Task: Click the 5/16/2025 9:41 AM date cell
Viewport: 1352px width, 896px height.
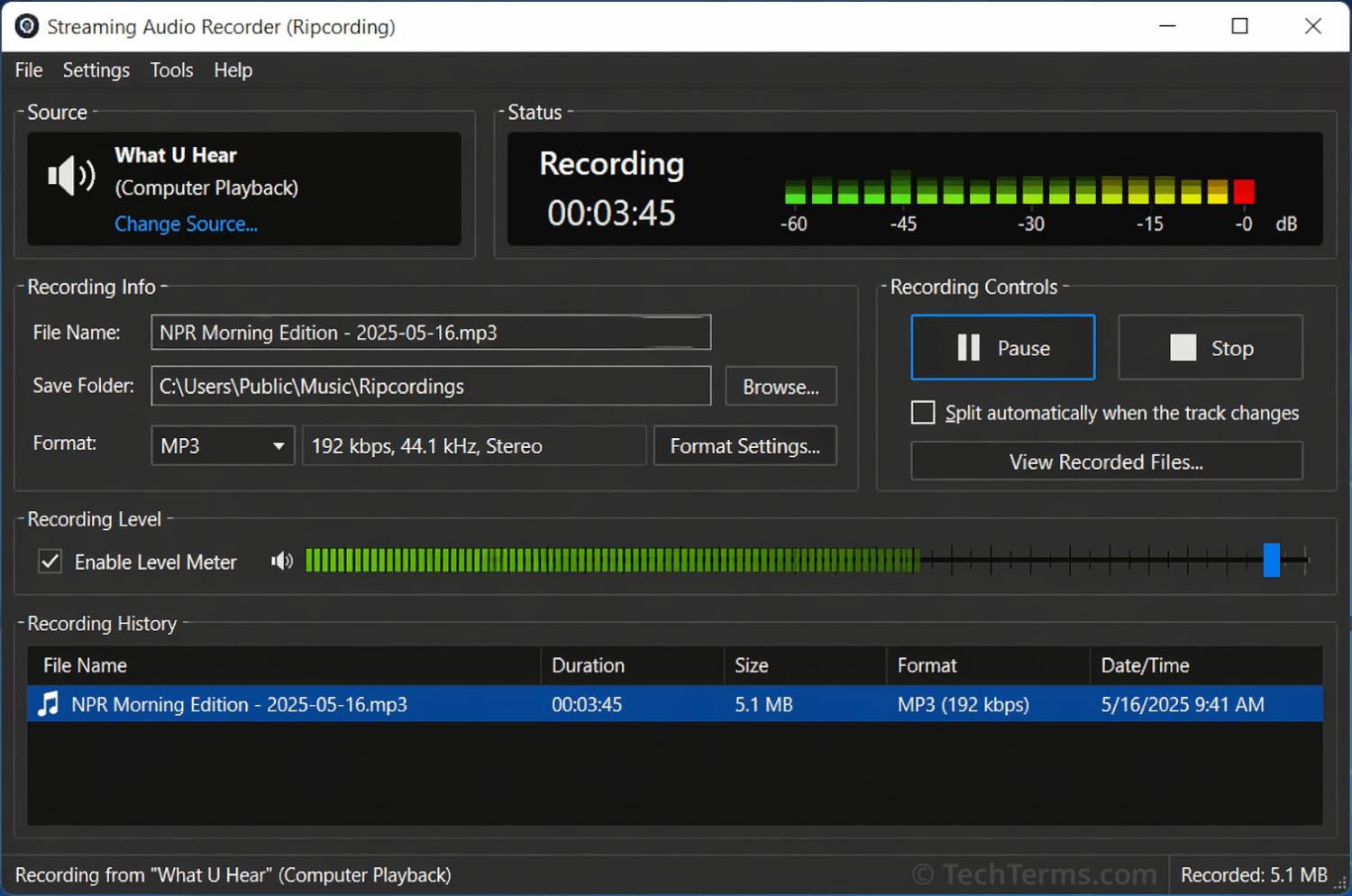Action: click(x=1183, y=704)
